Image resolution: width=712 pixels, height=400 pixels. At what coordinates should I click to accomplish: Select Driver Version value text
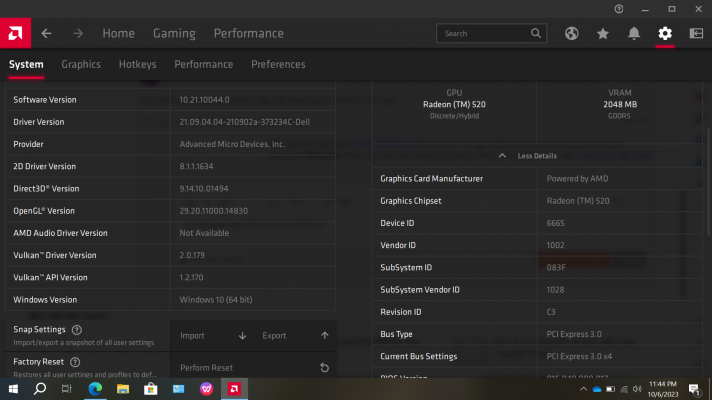pyautogui.click(x=245, y=122)
